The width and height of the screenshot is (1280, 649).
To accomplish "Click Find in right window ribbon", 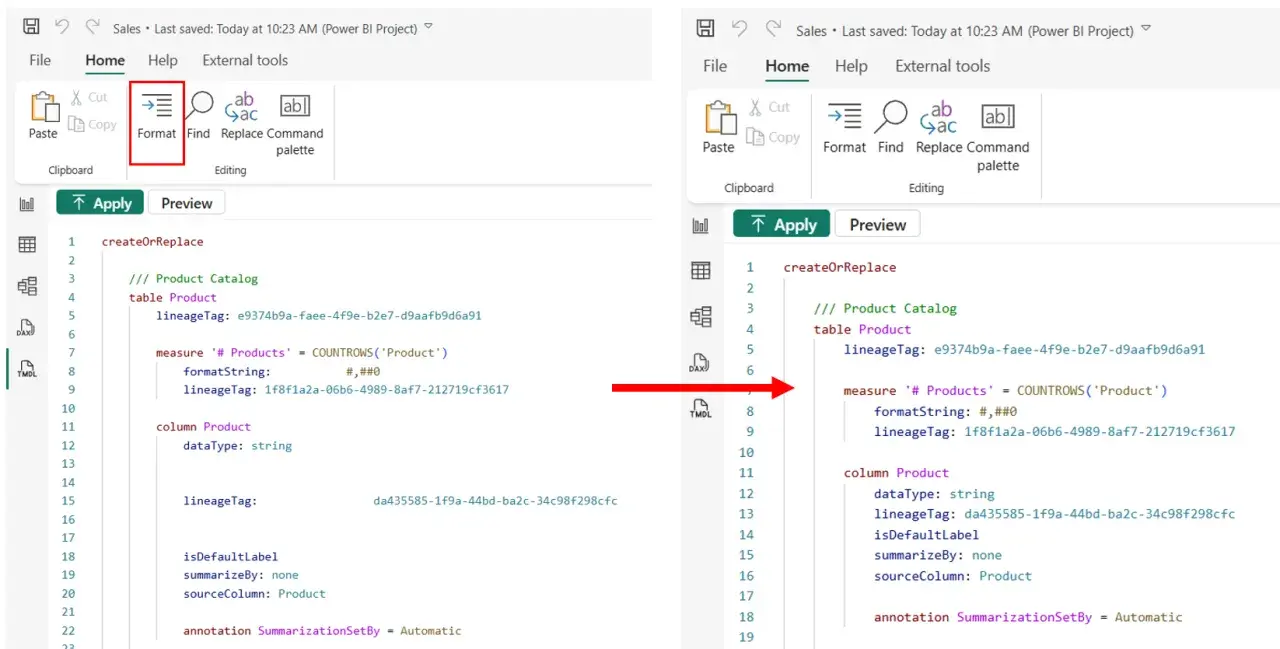I will [890, 127].
